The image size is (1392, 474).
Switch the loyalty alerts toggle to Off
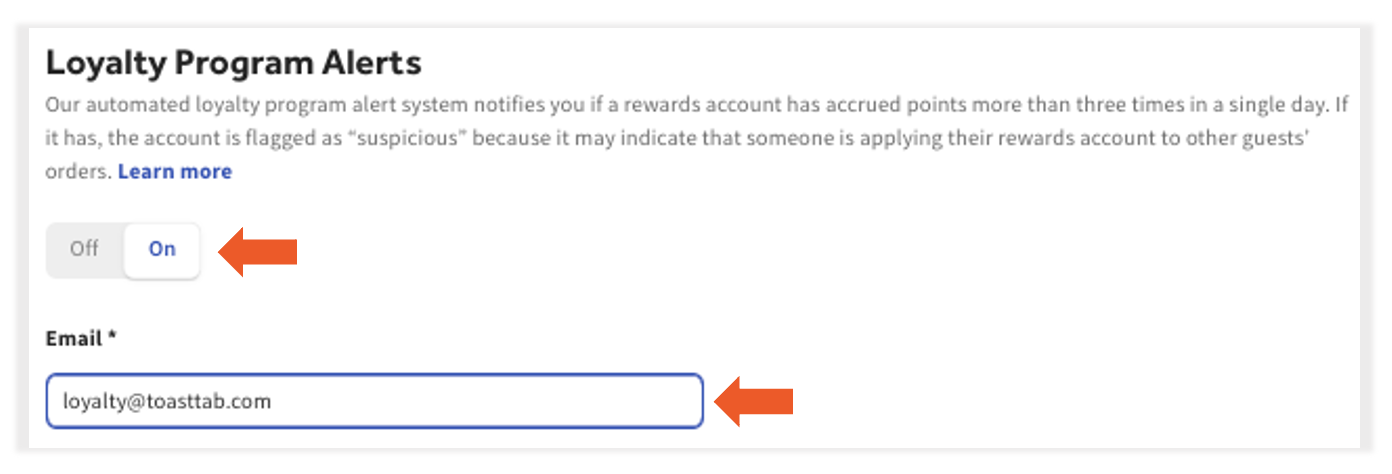pos(85,249)
